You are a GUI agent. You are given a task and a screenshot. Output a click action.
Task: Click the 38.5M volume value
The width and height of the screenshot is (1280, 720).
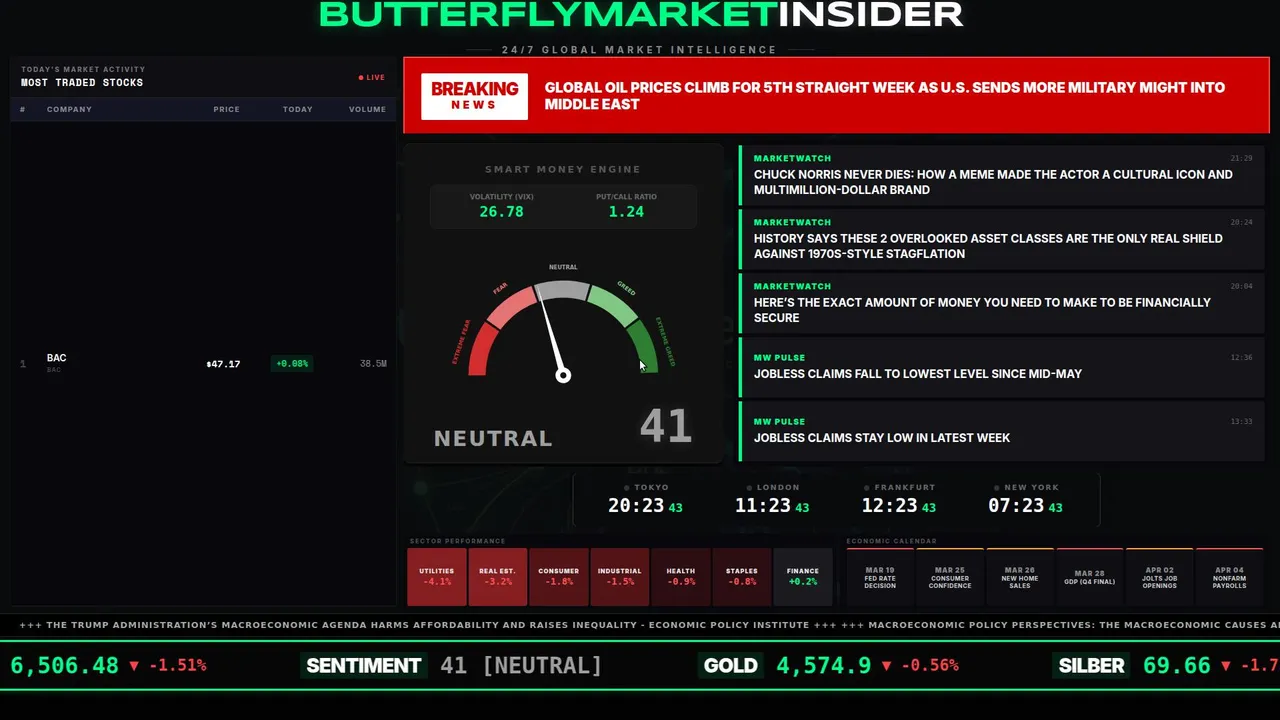[x=373, y=364]
